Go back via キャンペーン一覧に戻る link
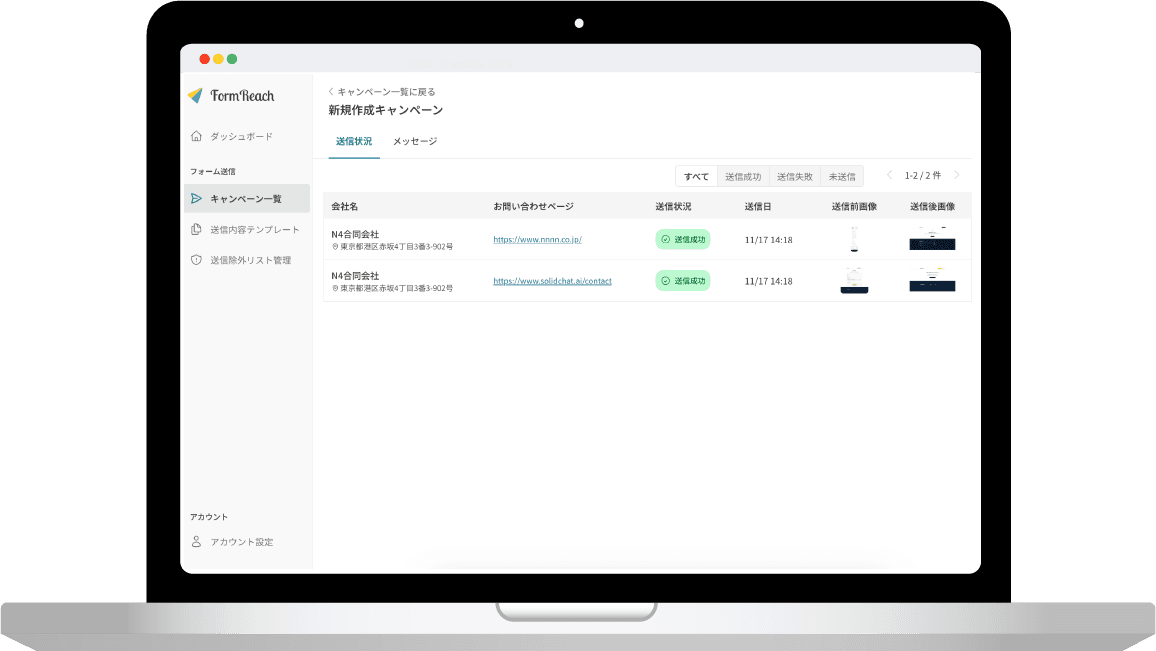The height and width of the screenshot is (651, 1156). click(x=382, y=92)
